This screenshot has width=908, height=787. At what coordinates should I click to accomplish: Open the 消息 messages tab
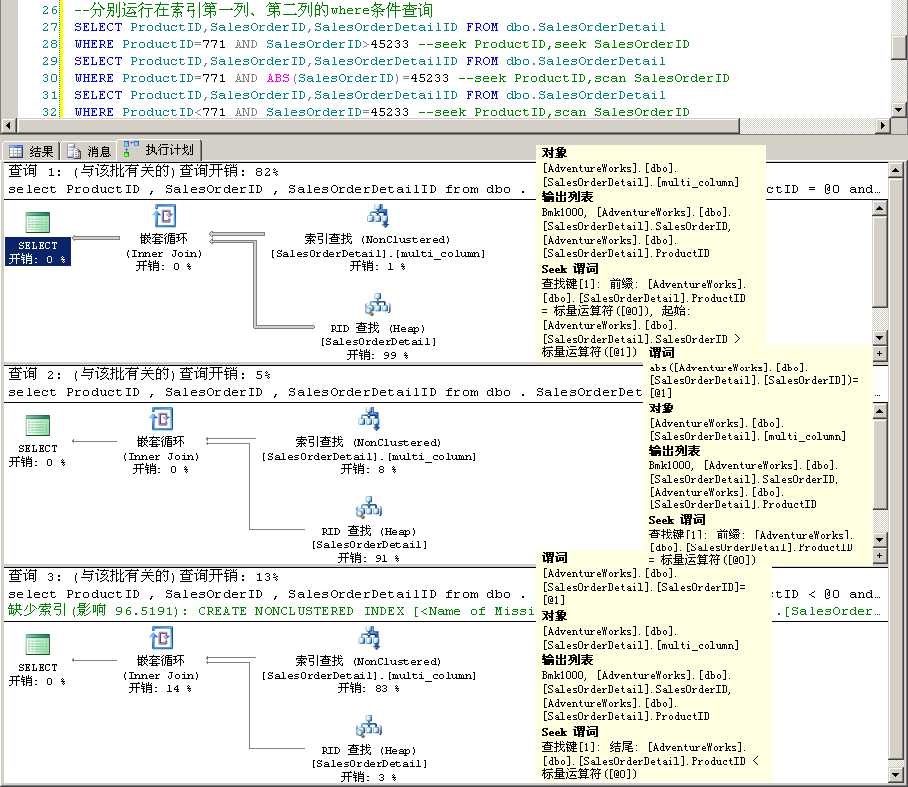[x=89, y=151]
